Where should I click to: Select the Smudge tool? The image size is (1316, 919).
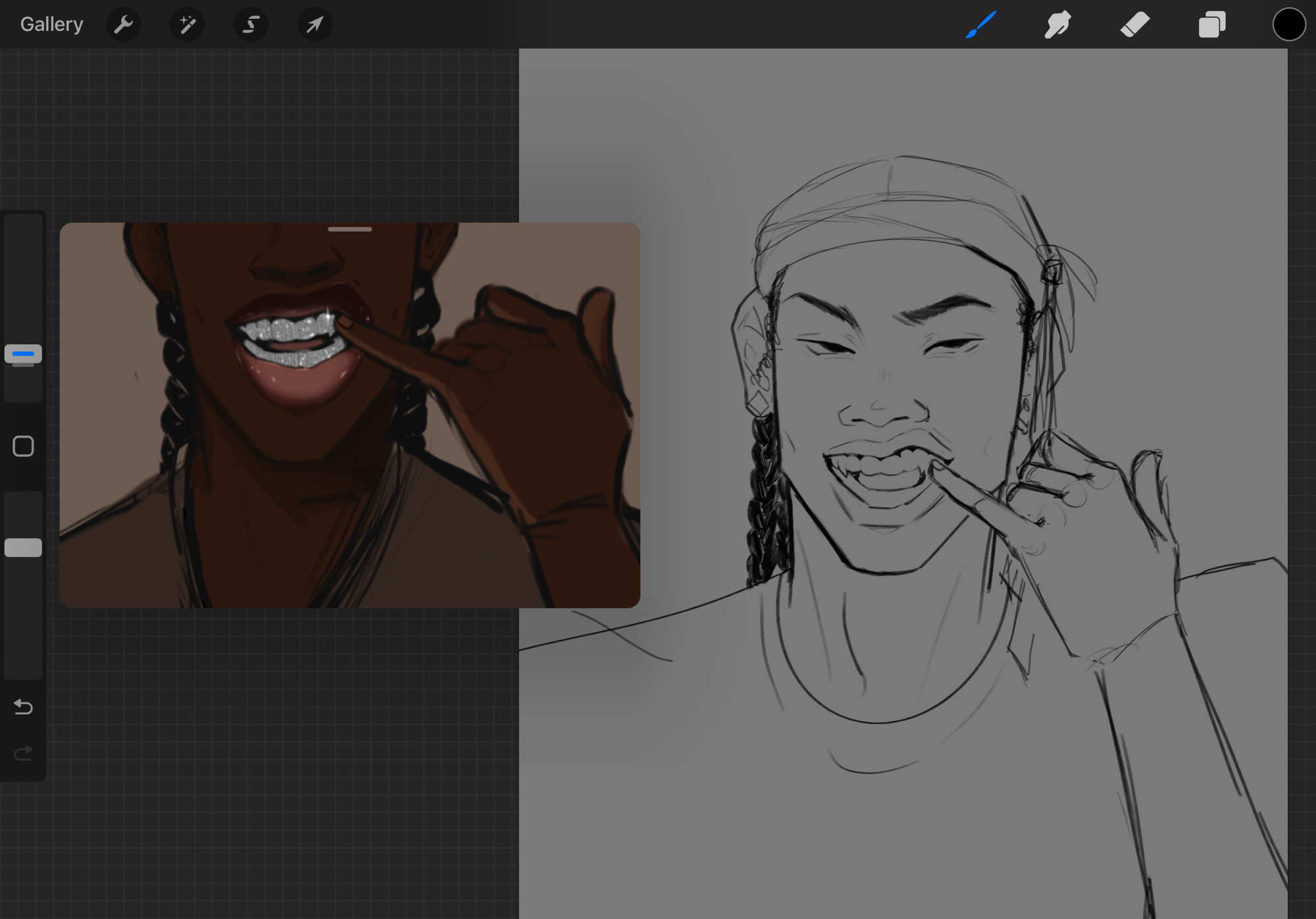point(1057,24)
